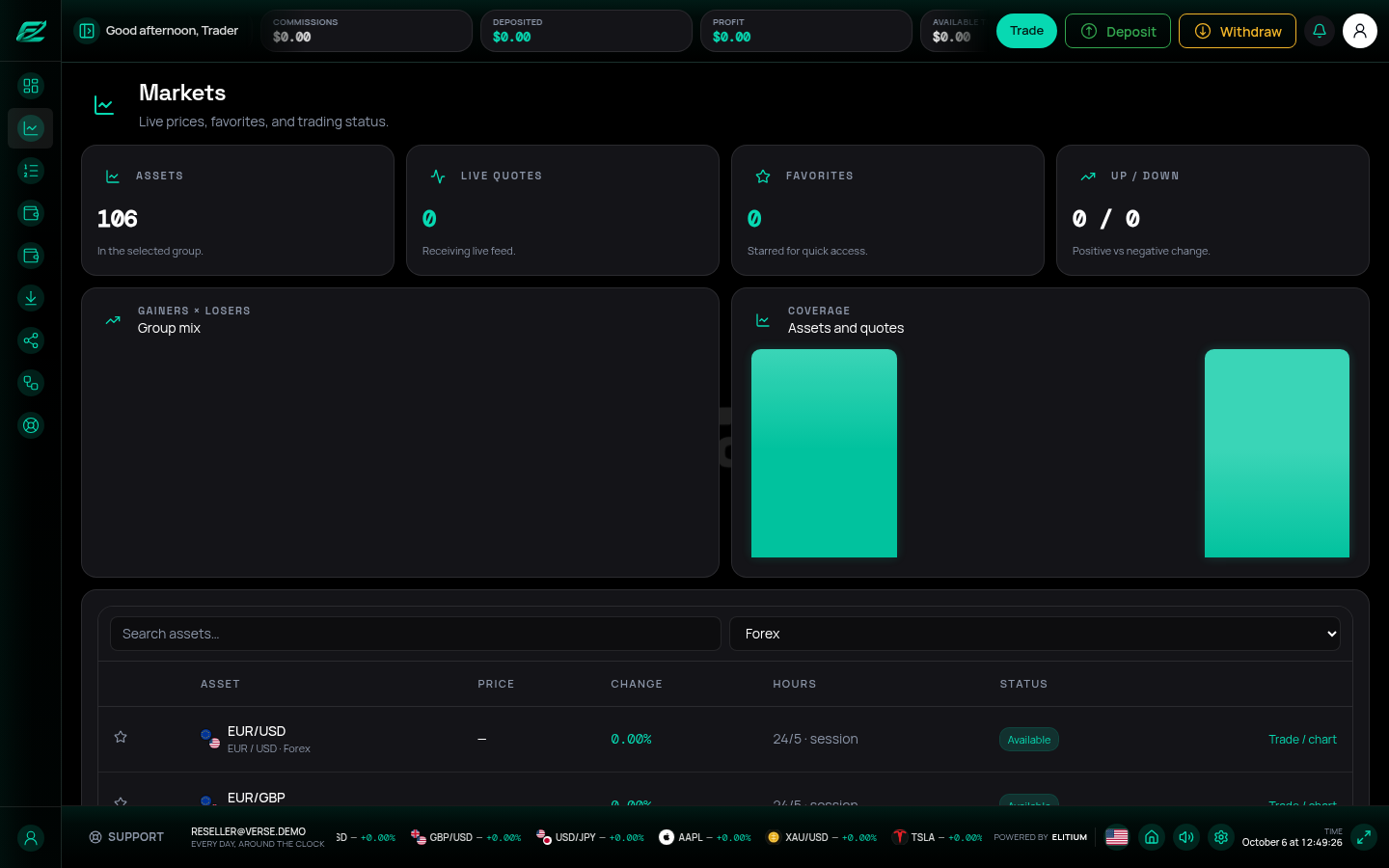The width and height of the screenshot is (1389, 868).
Task: Open the share nodes icon in the sidebar
Action: (31, 340)
